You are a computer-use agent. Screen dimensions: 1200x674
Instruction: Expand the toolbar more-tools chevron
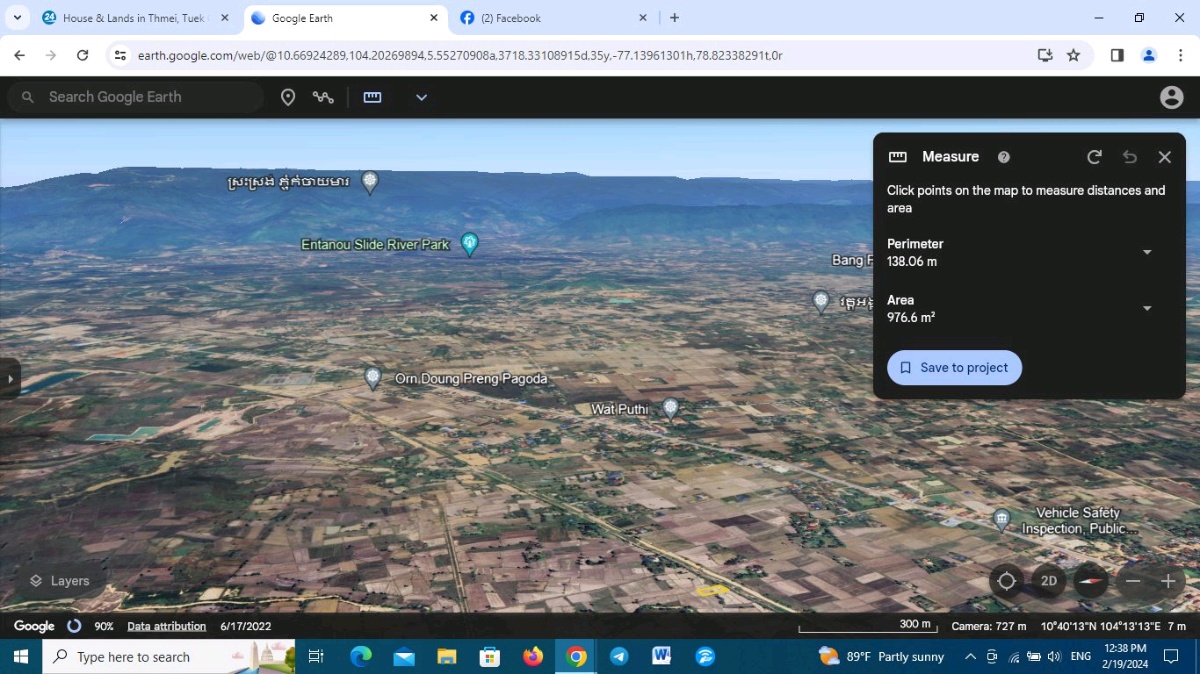(x=421, y=97)
